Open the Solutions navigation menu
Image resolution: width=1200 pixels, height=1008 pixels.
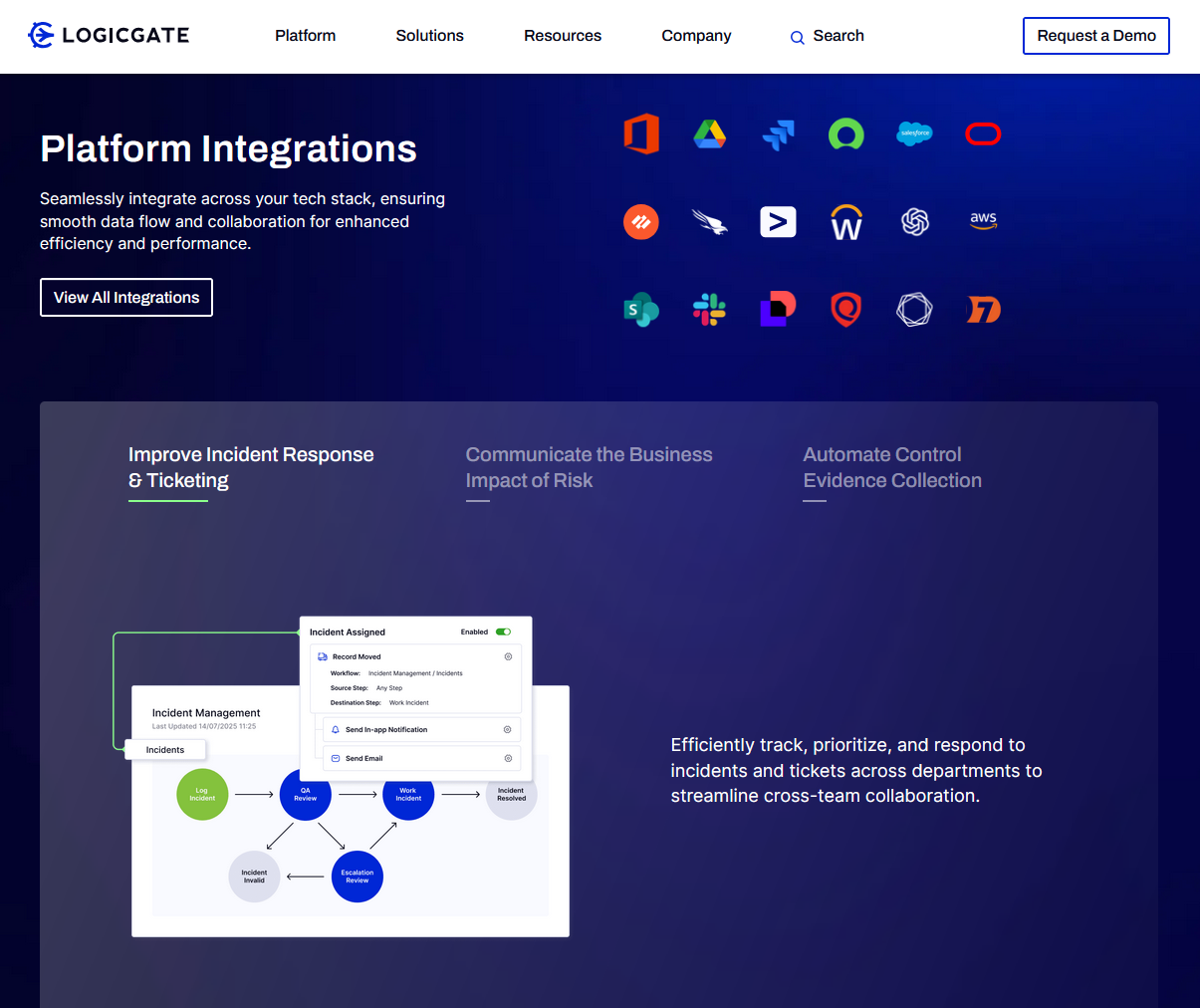click(x=429, y=36)
